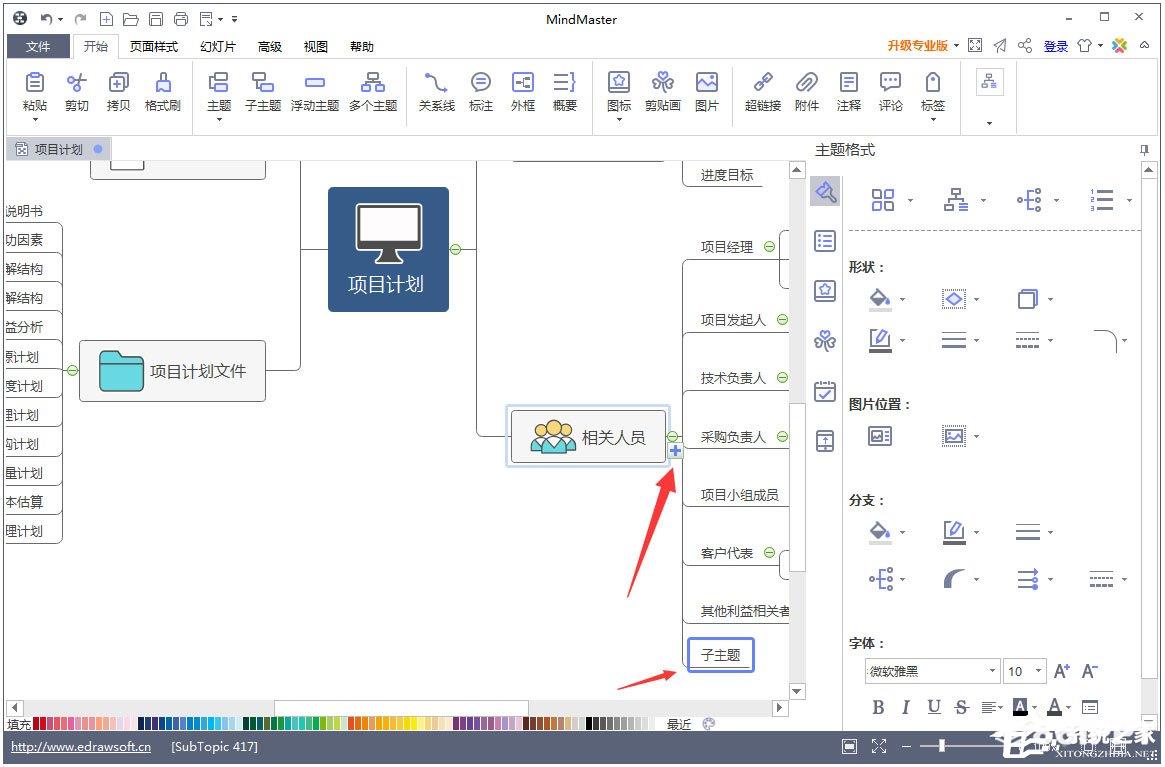Insert a 标注 callout

pyautogui.click(x=481, y=91)
